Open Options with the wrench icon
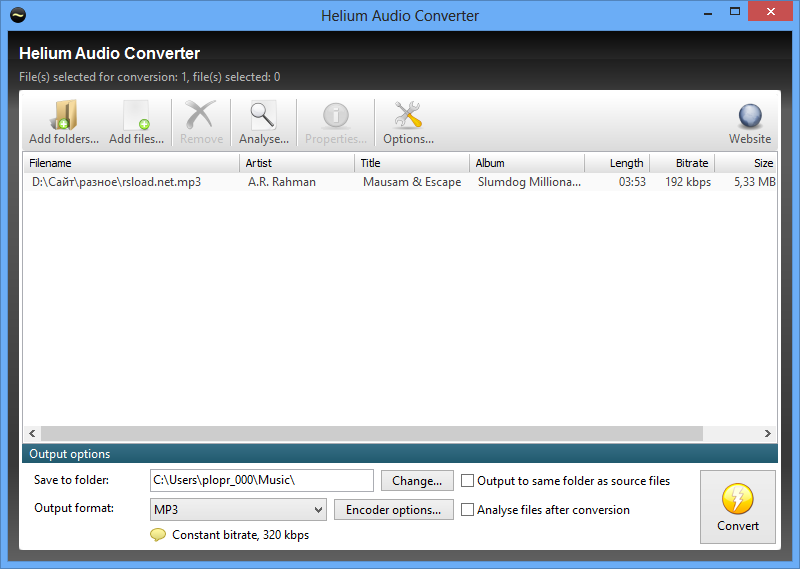 point(408,122)
